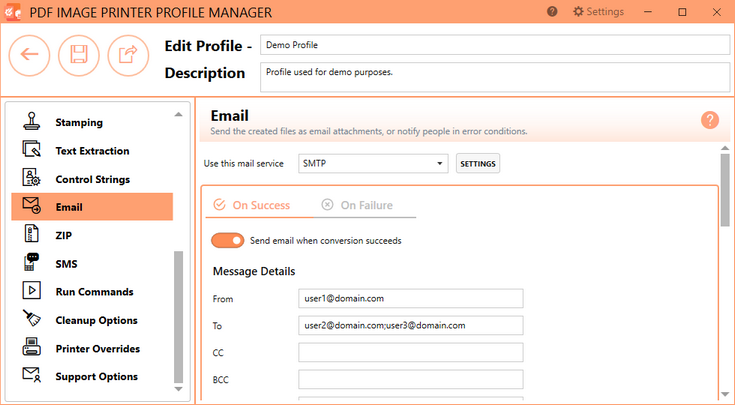This screenshot has height=405, width=735.
Task: Select the Cleanup Options broom icon
Action: pos(31,319)
